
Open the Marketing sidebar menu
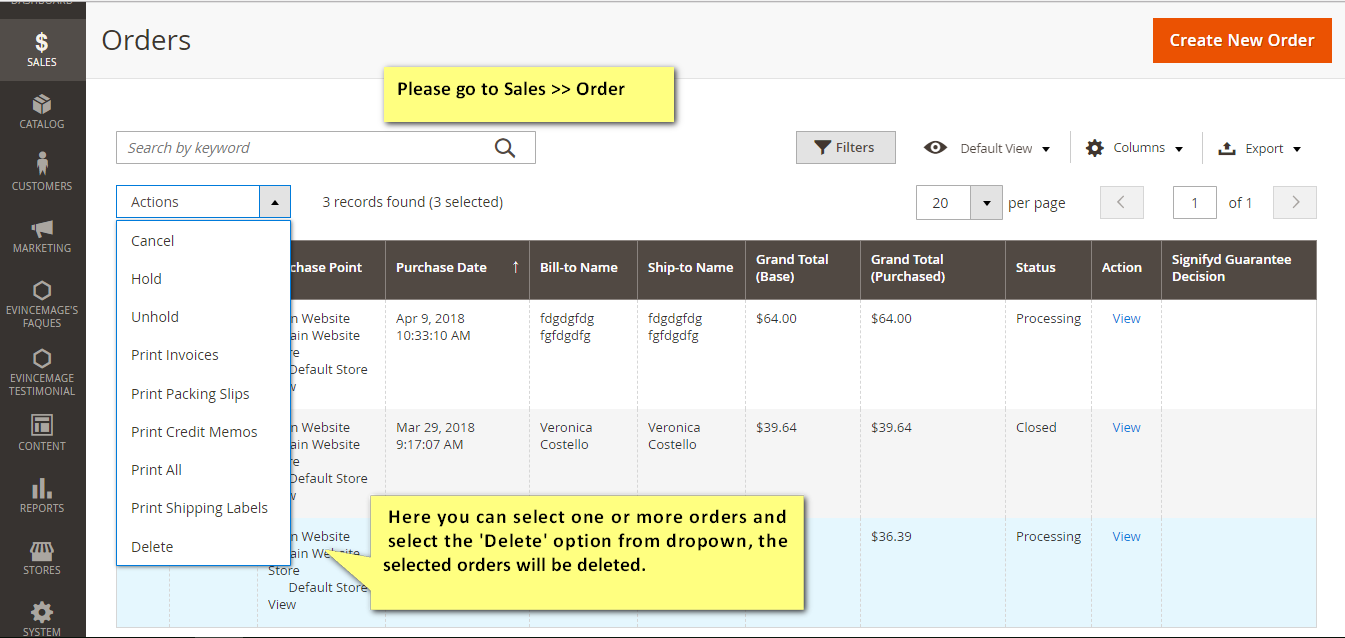[42, 236]
